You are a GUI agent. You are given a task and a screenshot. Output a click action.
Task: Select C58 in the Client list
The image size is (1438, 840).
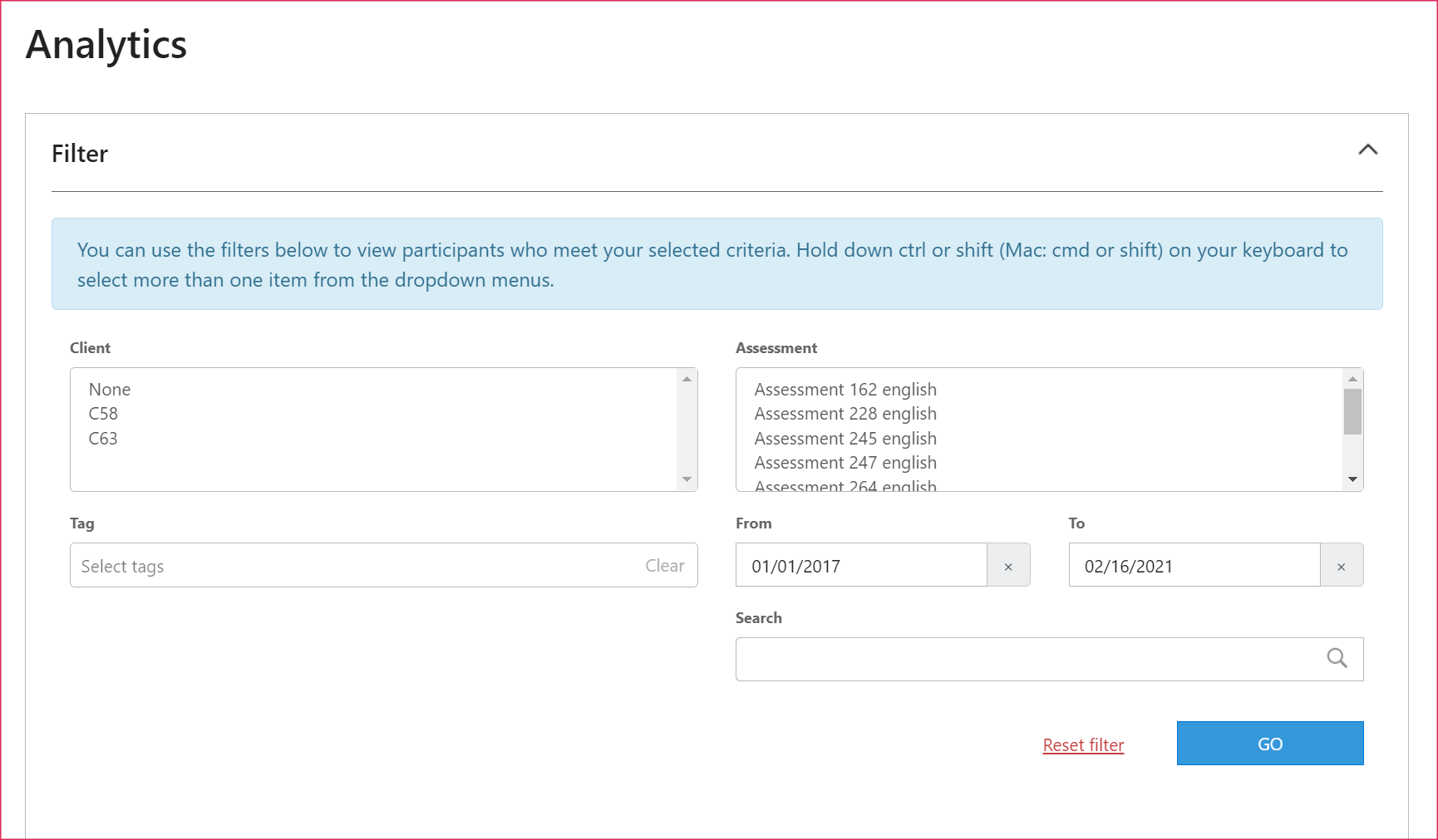[104, 413]
